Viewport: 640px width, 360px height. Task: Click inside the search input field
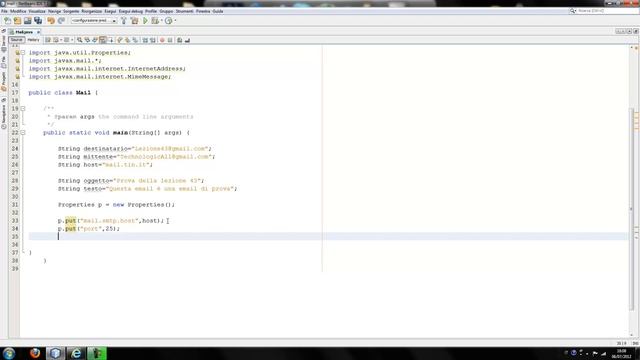tap(607, 11)
